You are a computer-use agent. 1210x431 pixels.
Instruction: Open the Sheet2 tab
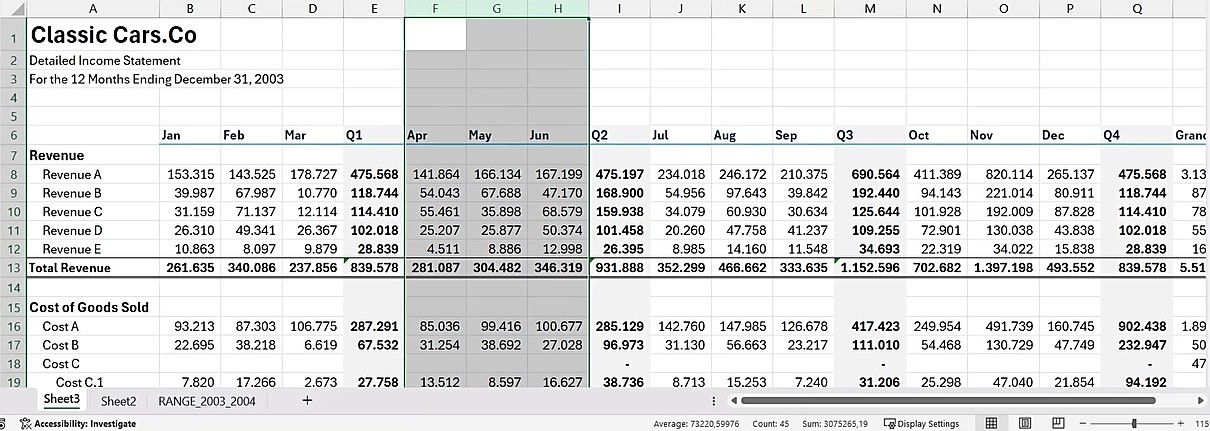[x=118, y=400]
